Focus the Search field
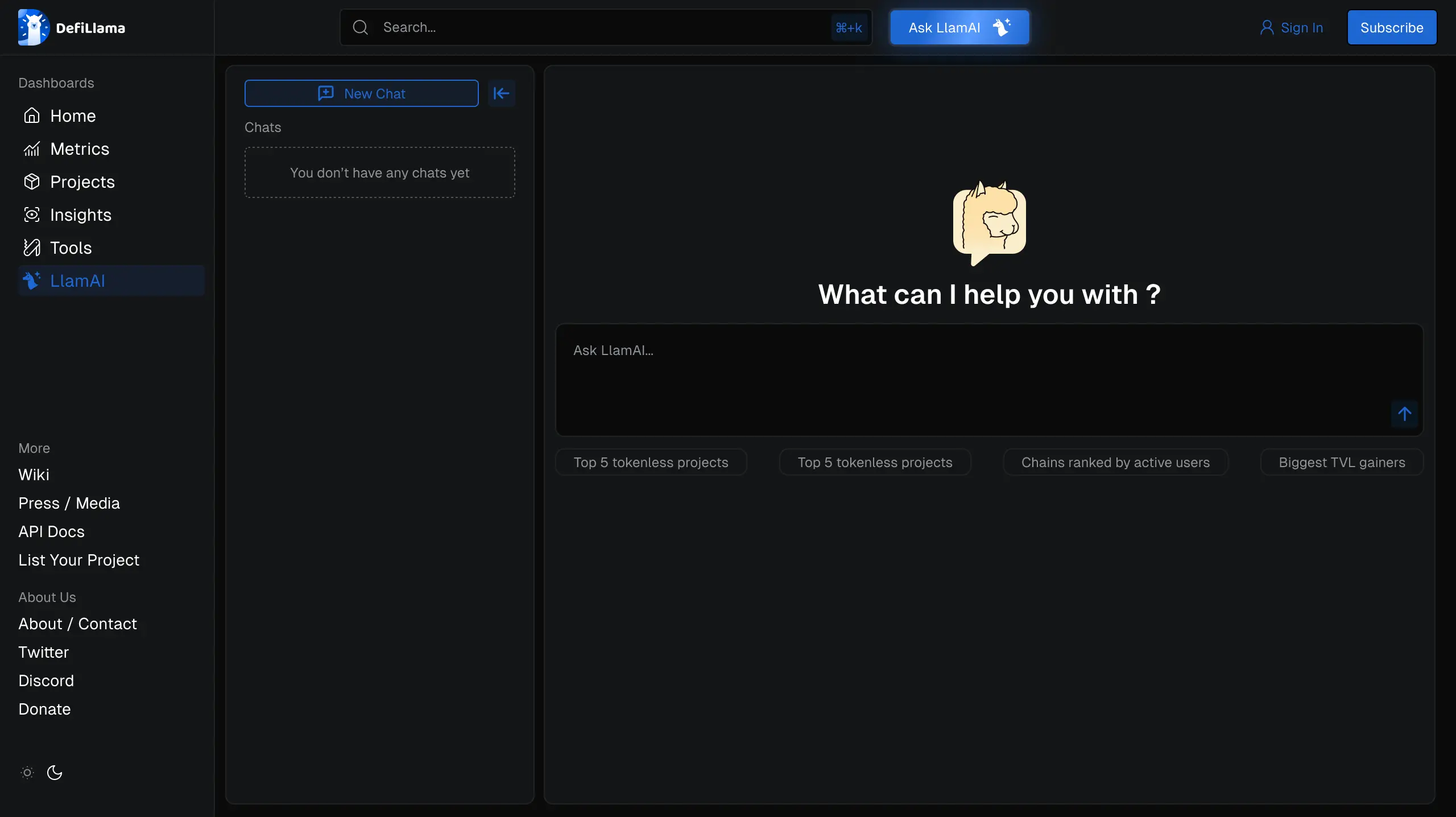This screenshot has width=1456, height=817. [606, 27]
